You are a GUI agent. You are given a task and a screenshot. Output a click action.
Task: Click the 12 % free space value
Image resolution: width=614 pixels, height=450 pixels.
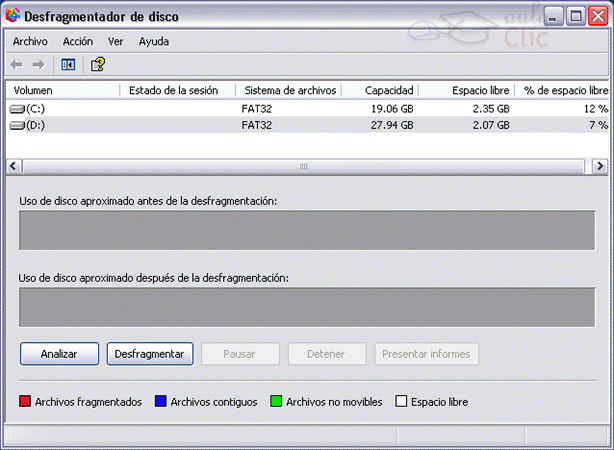click(x=596, y=109)
